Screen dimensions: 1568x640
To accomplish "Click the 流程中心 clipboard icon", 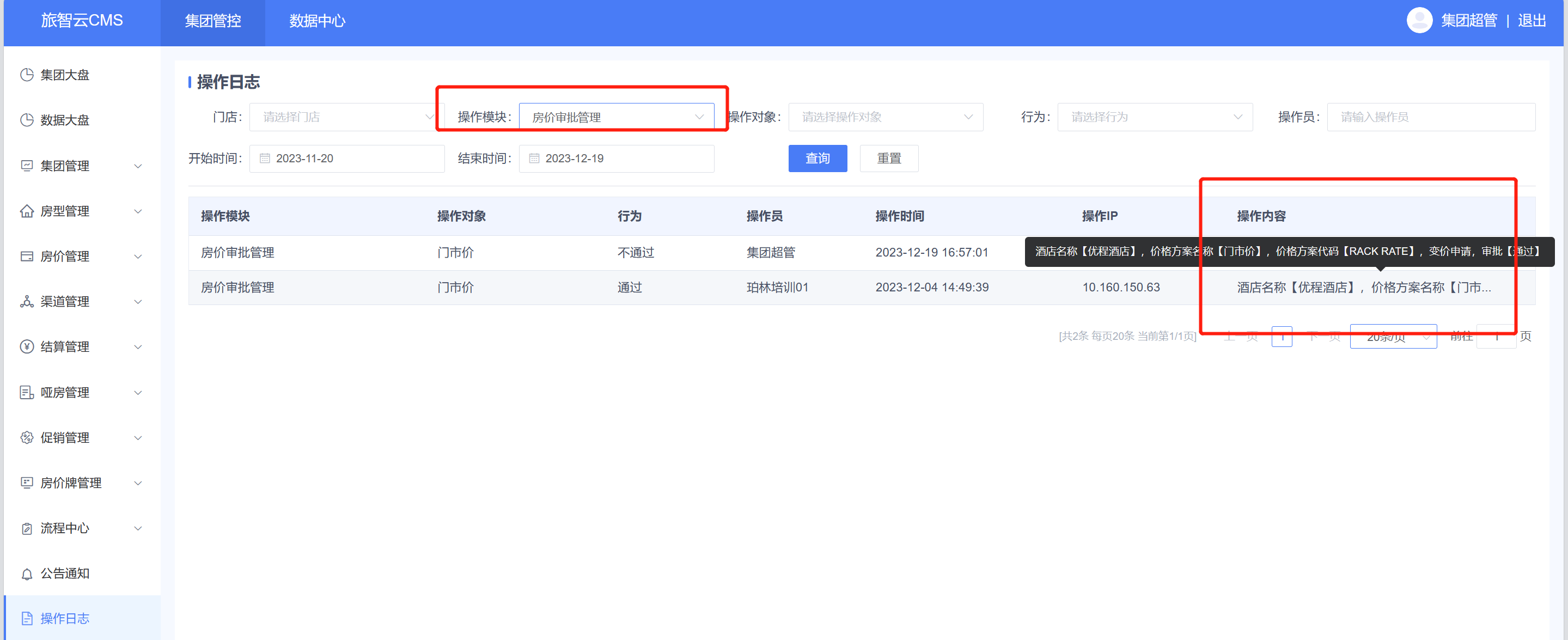I will (27, 528).
